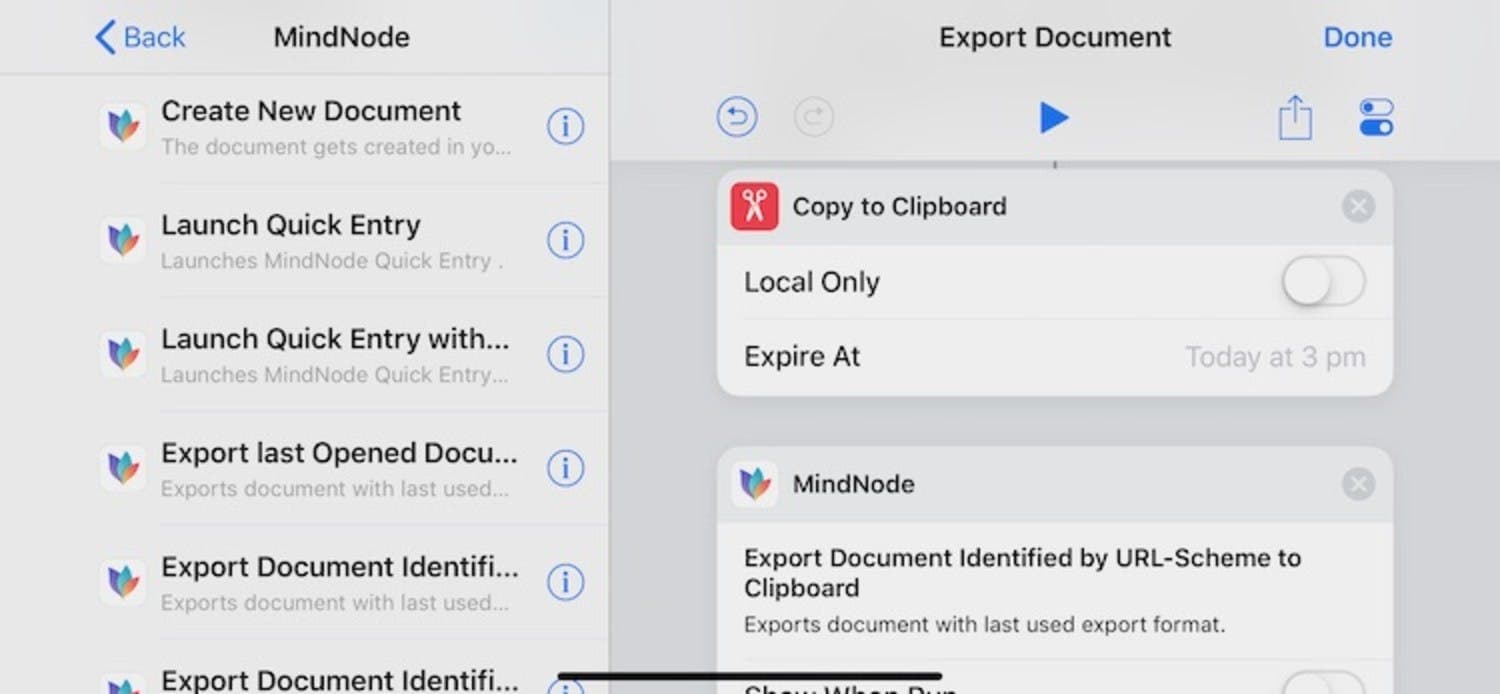
Task: Select Export last Opened Document action
Action: (x=338, y=468)
